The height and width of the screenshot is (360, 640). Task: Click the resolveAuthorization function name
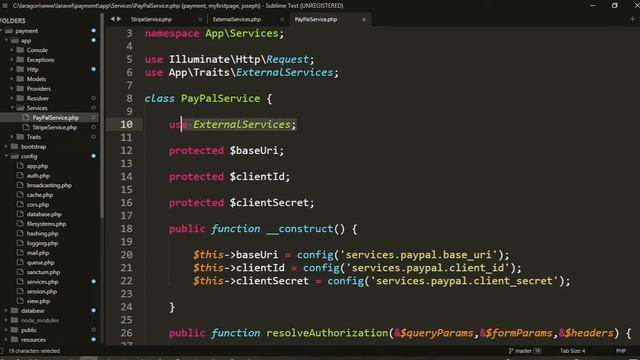327,333
